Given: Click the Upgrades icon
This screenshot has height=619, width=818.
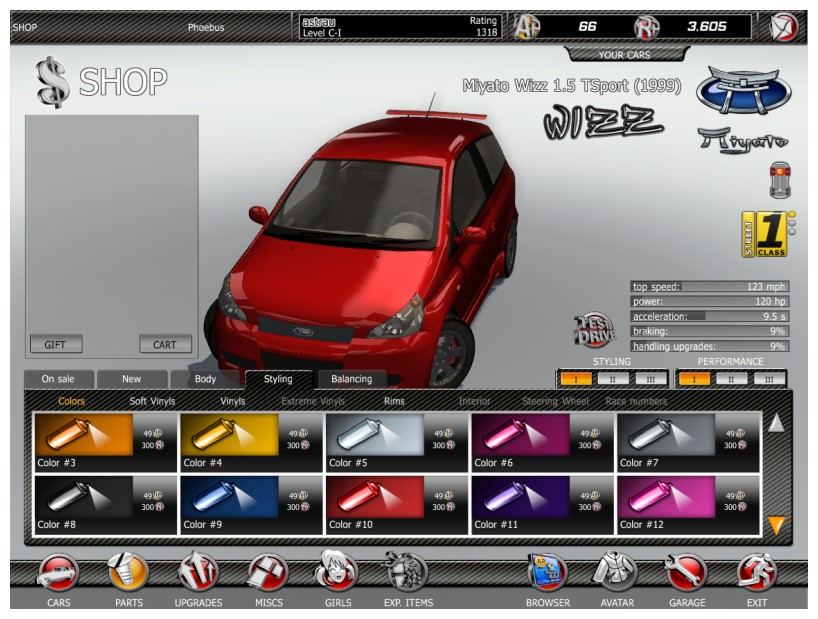Looking at the screenshot, I should tap(197, 575).
